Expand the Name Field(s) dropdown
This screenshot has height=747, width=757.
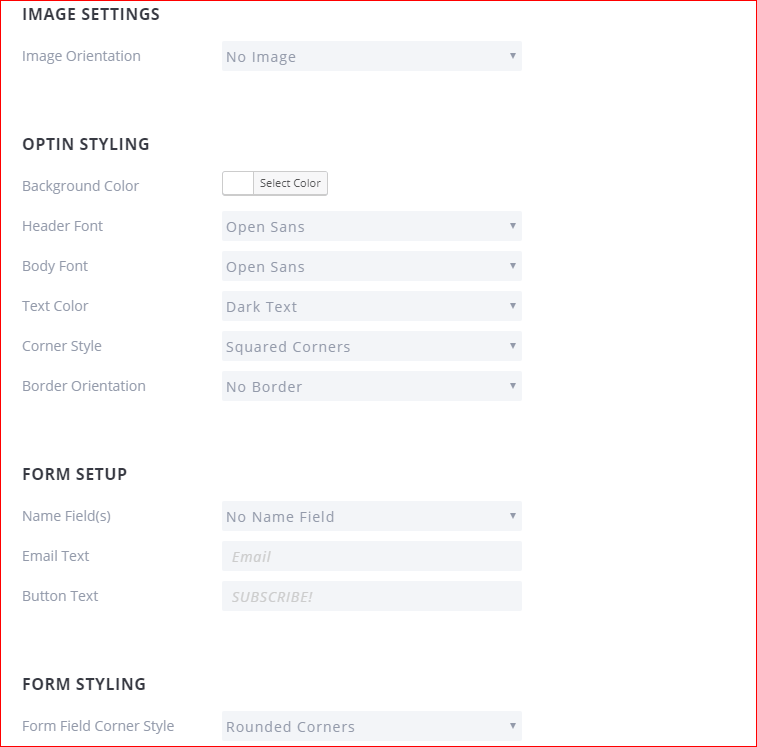click(371, 517)
